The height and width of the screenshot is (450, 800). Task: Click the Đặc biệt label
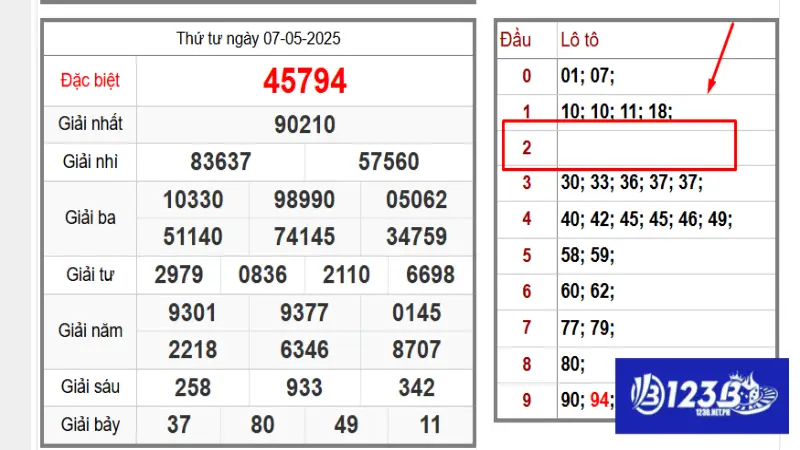(x=90, y=81)
